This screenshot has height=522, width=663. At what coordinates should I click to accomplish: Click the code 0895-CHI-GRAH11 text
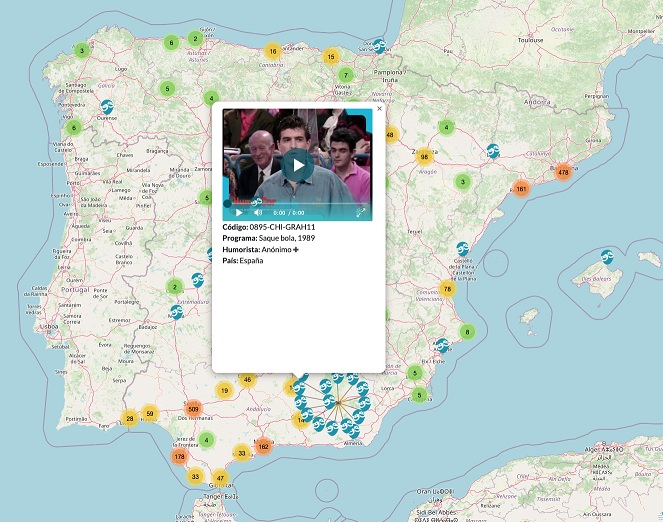[x=282, y=227]
